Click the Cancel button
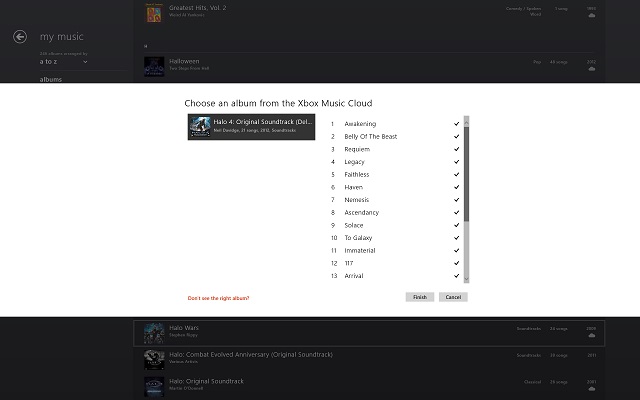This screenshot has width=640, height=400. pyautogui.click(x=453, y=297)
